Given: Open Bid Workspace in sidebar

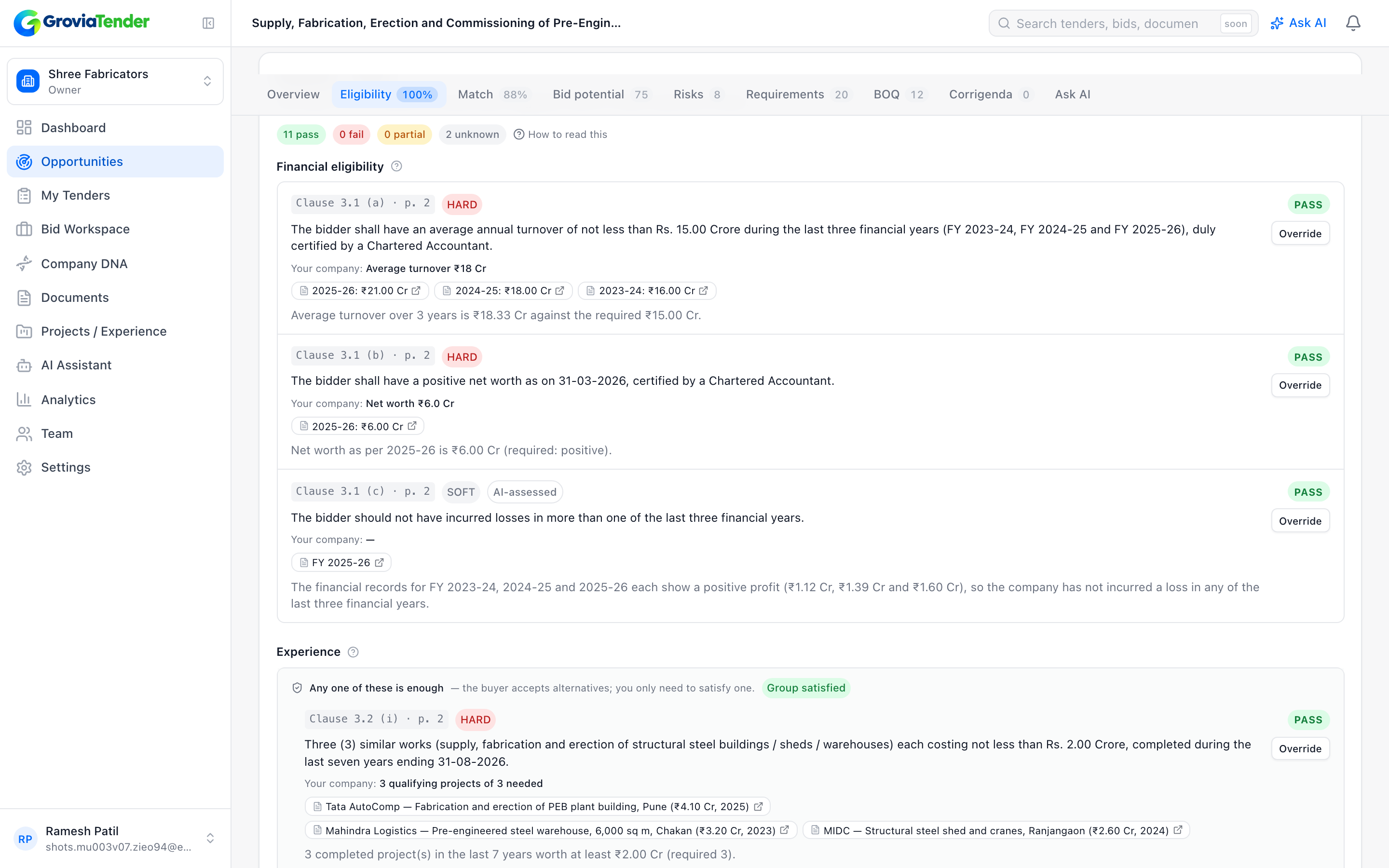Looking at the screenshot, I should pyautogui.click(x=115, y=229).
